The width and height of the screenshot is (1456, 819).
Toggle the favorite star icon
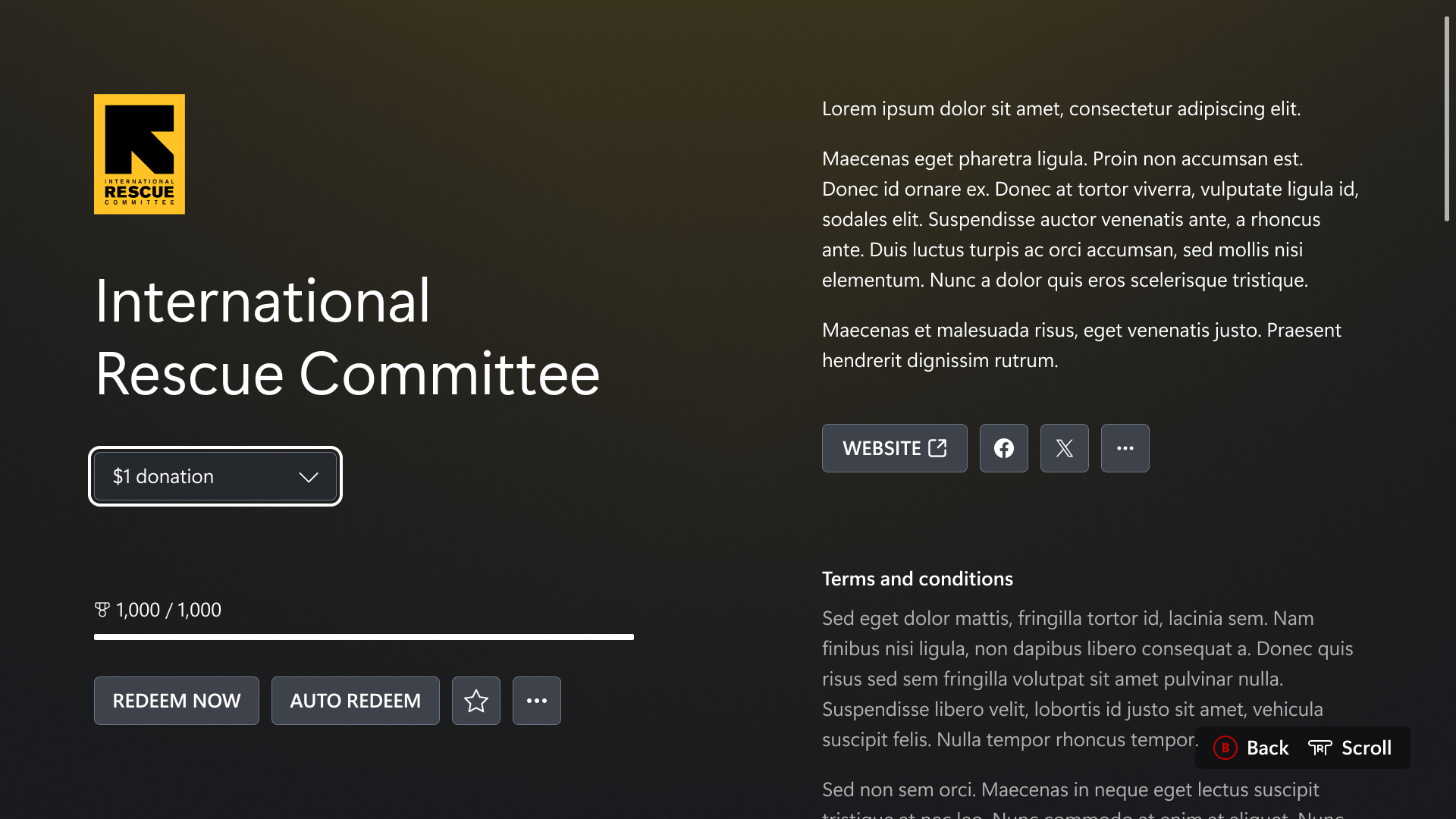coord(476,701)
